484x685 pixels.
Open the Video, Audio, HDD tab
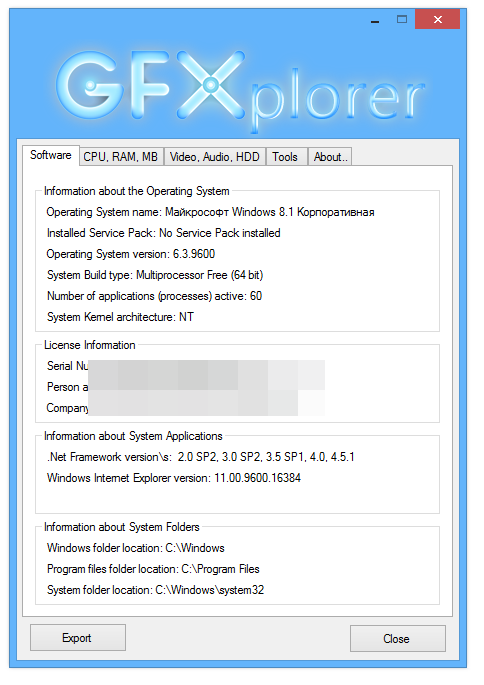point(214,157)
